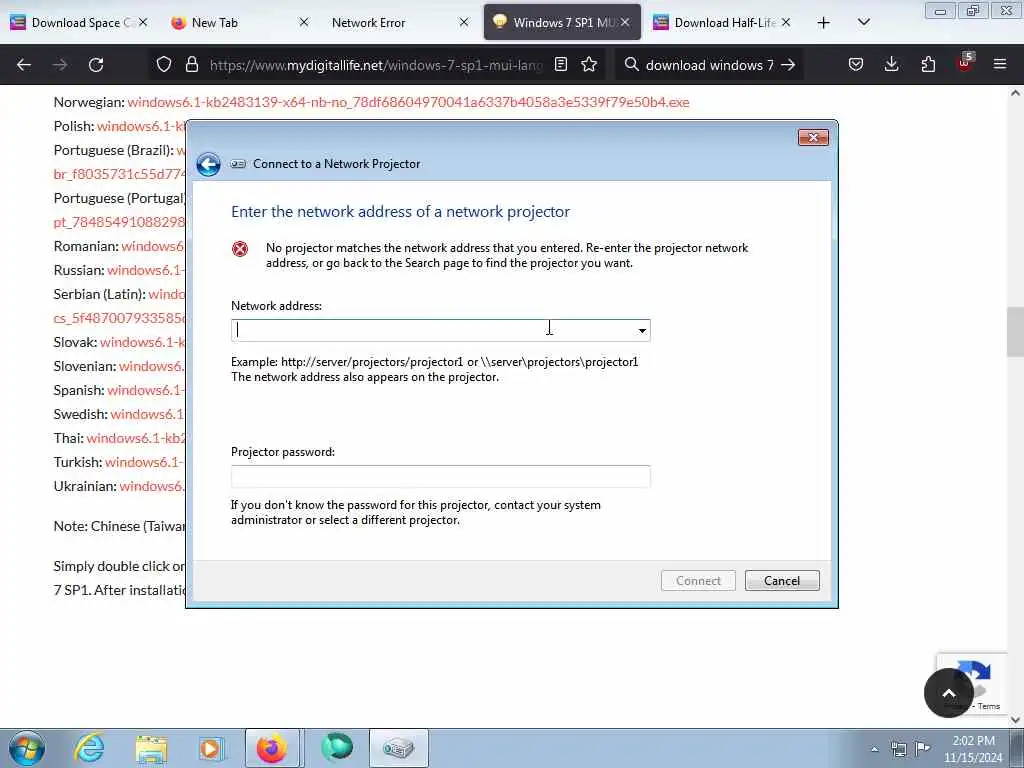Open the Russian language pack link
The height and width of the screenshot is (768, 1024).
(x=146, y=270)
